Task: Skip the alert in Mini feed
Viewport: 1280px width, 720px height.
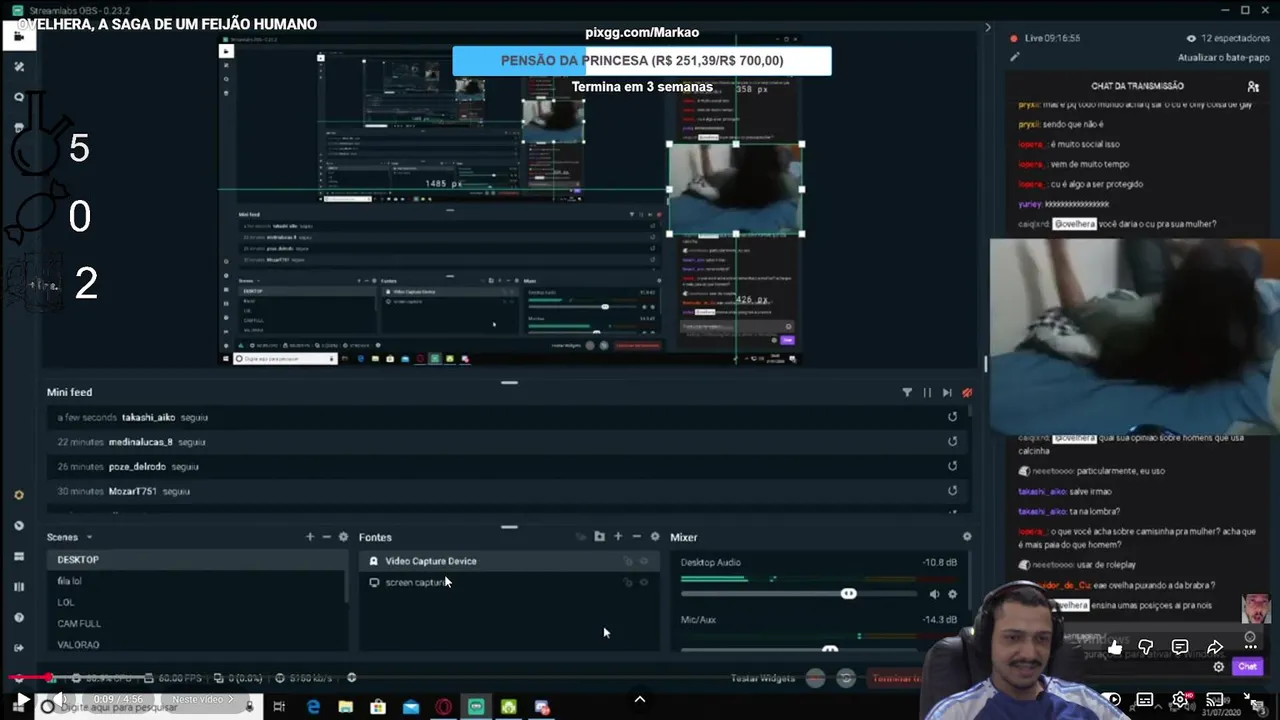Action: click(947, 393)
